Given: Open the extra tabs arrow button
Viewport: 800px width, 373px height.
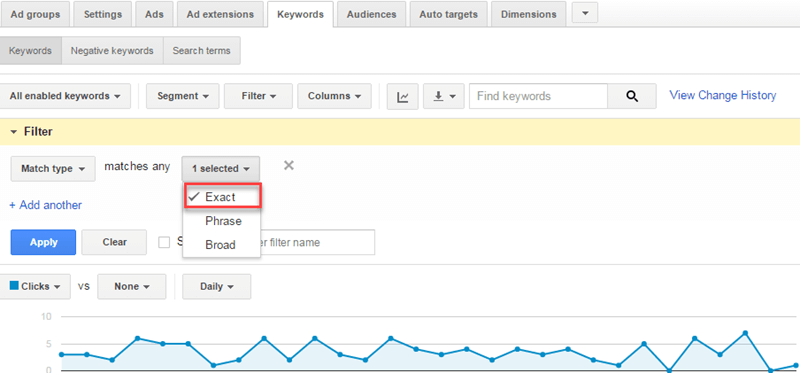Looking at the screenshot, I should tap(585, 13).
